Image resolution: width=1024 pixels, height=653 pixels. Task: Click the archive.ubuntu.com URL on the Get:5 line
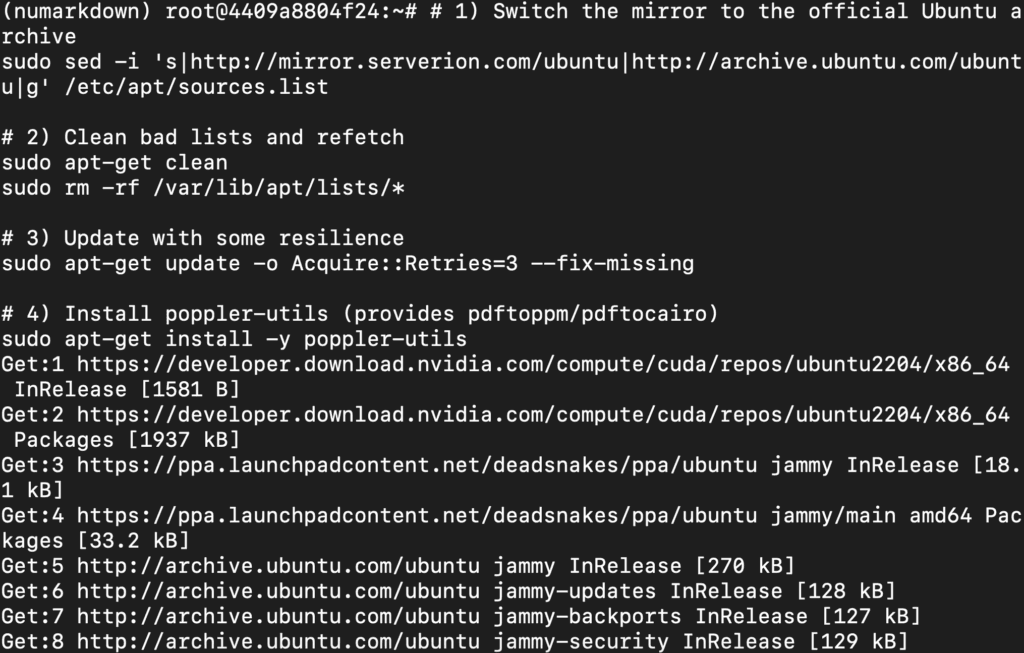coord(278,565)
